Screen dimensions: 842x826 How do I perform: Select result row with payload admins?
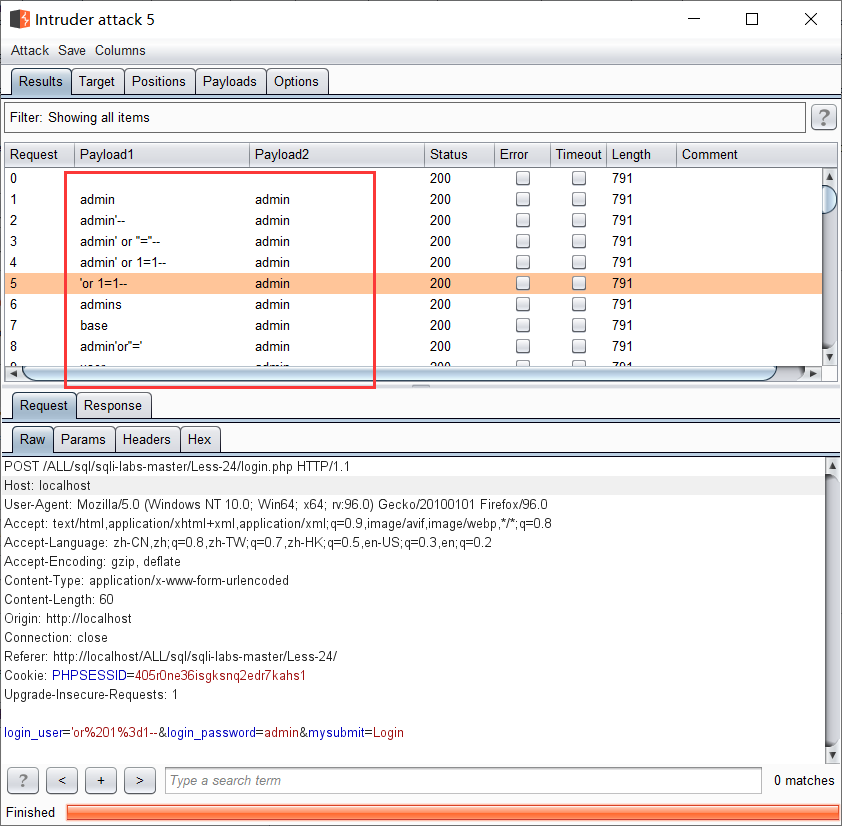tap(413, 304)
